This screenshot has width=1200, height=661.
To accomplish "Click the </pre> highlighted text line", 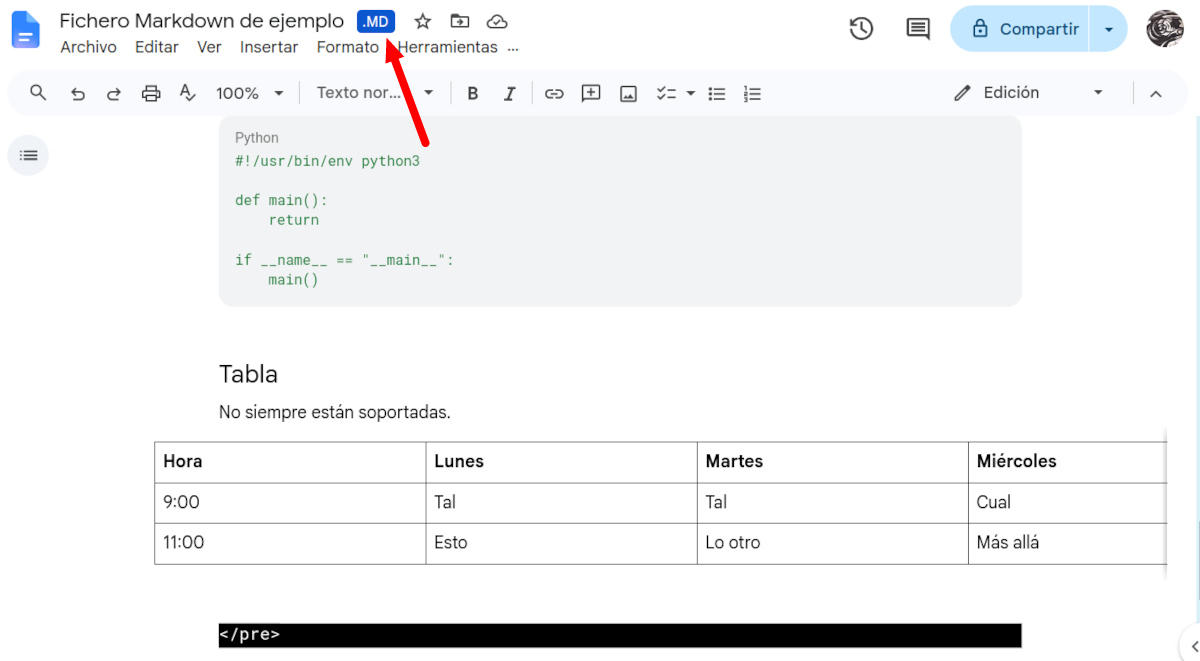I will pos(620,635).
